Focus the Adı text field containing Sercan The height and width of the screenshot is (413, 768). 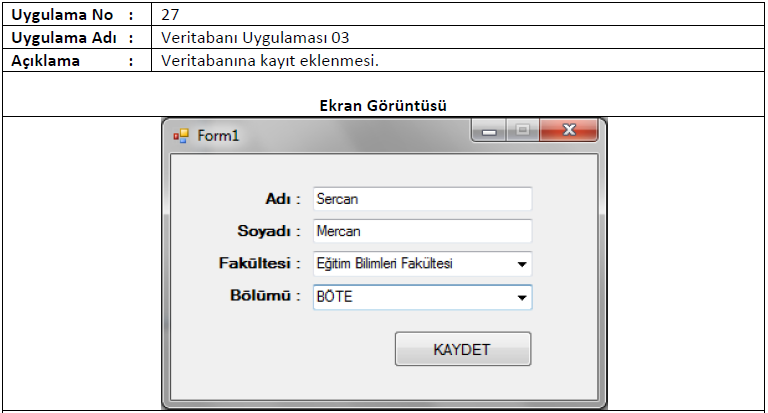(422, 199)
